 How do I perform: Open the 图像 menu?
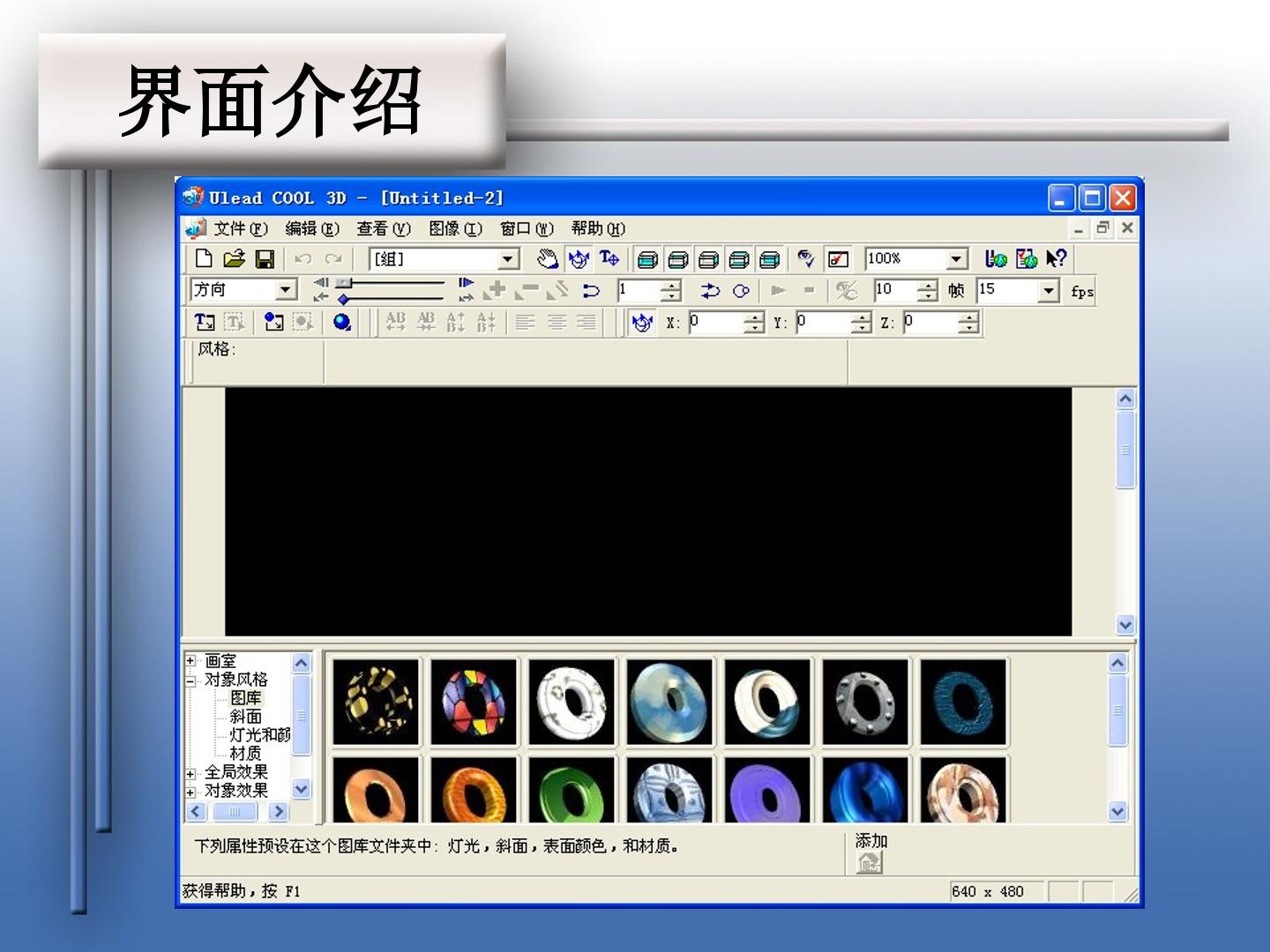[x=456, y=229]
